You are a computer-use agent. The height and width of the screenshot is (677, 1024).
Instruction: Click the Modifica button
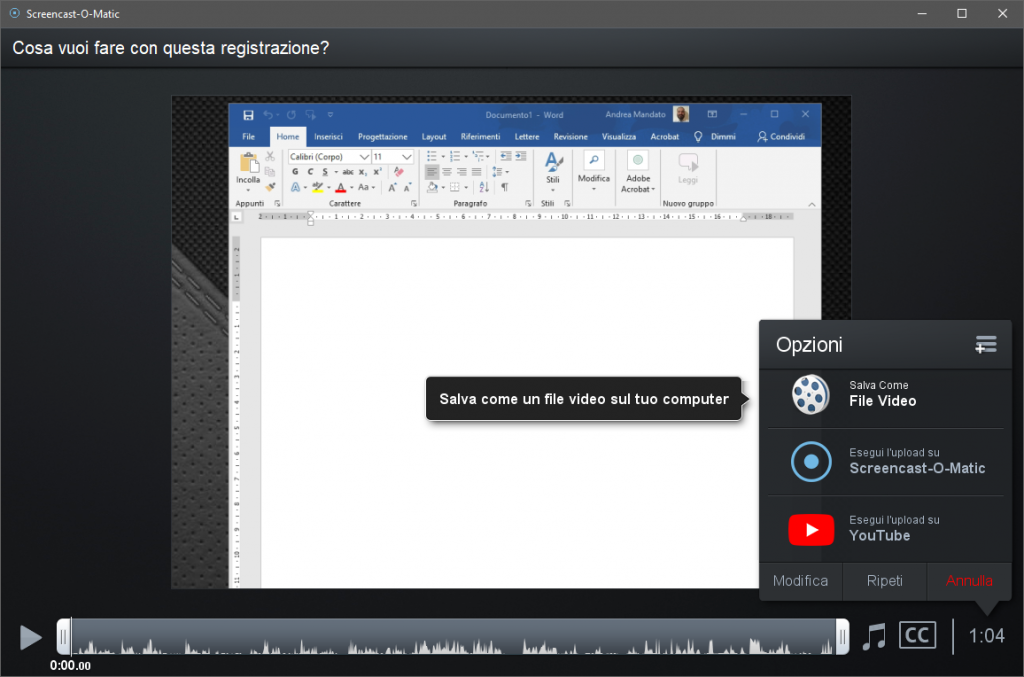click(x=801, y=580)
